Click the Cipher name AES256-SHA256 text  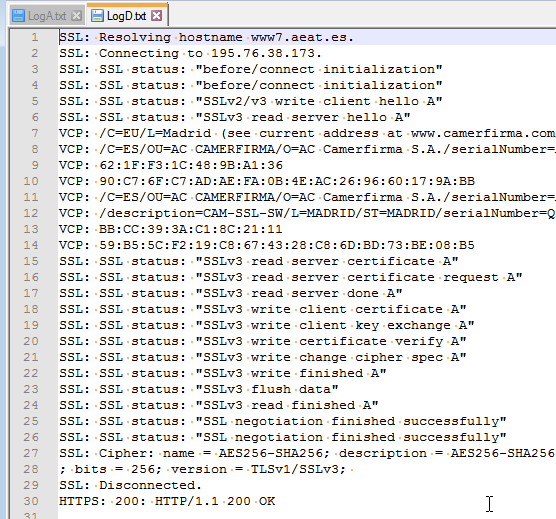[271, 453]
